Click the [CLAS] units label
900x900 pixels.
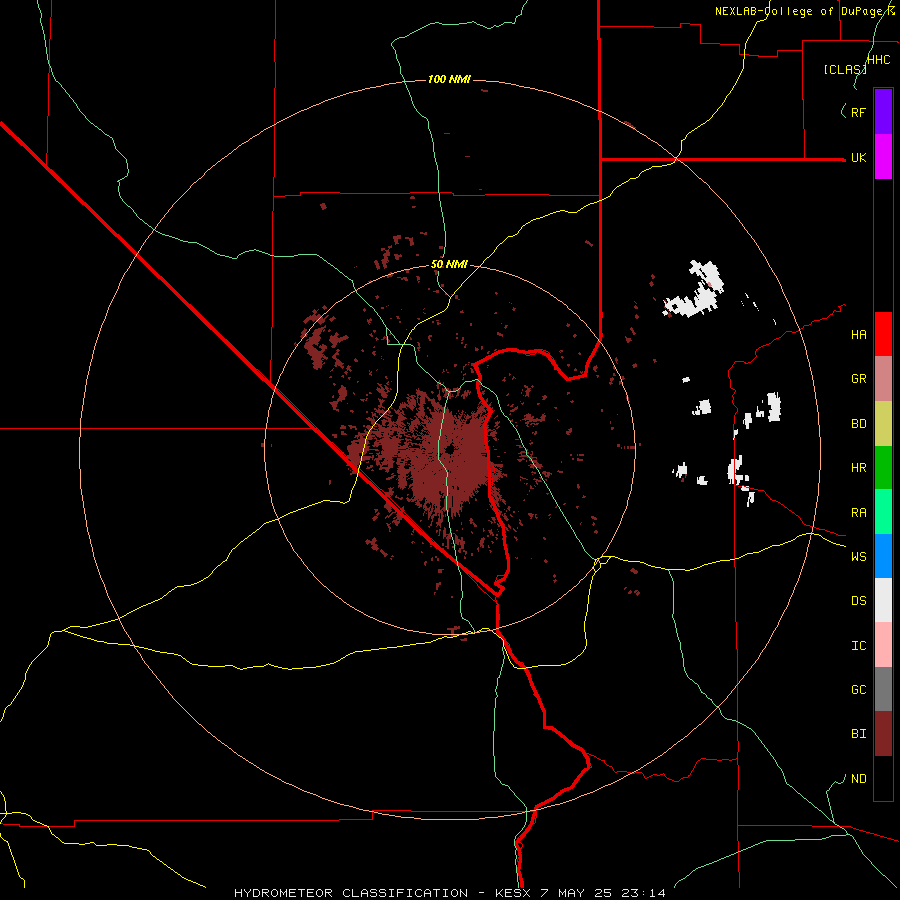845,69
